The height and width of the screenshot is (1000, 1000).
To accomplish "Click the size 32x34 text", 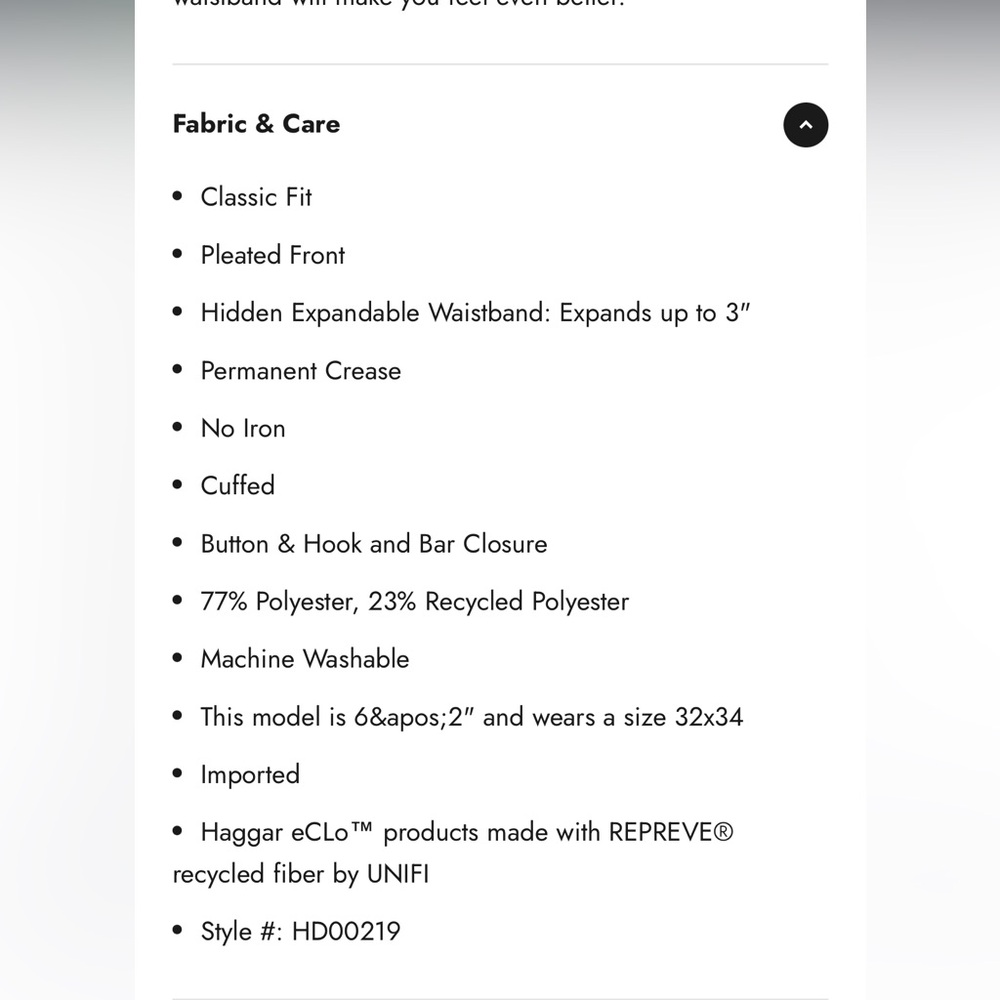I will pos(708,717).
